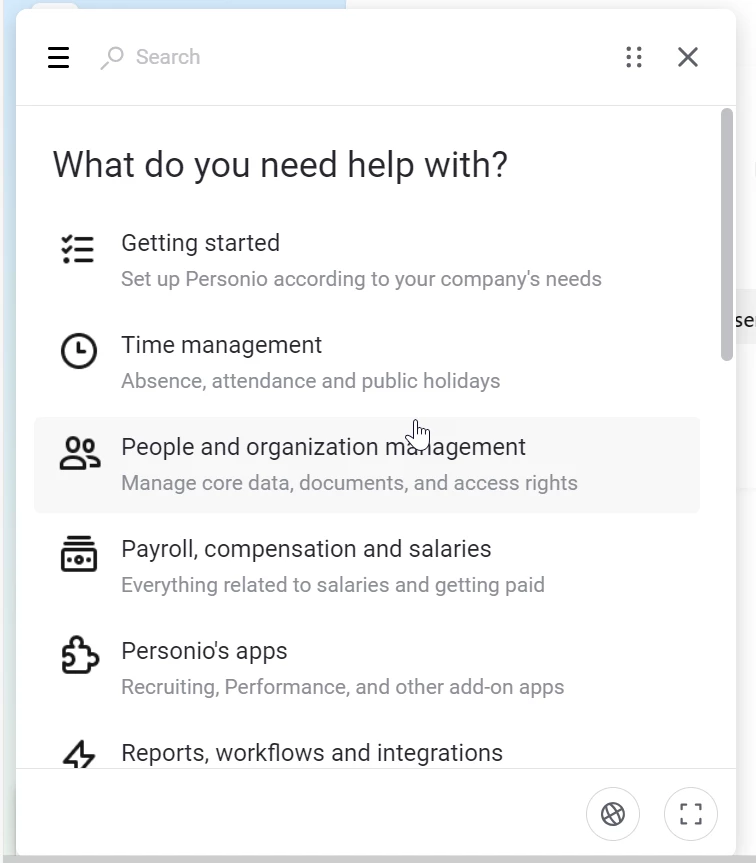Click the lightning bolt reports icon
756x863 pixels.
coord(79,754)
